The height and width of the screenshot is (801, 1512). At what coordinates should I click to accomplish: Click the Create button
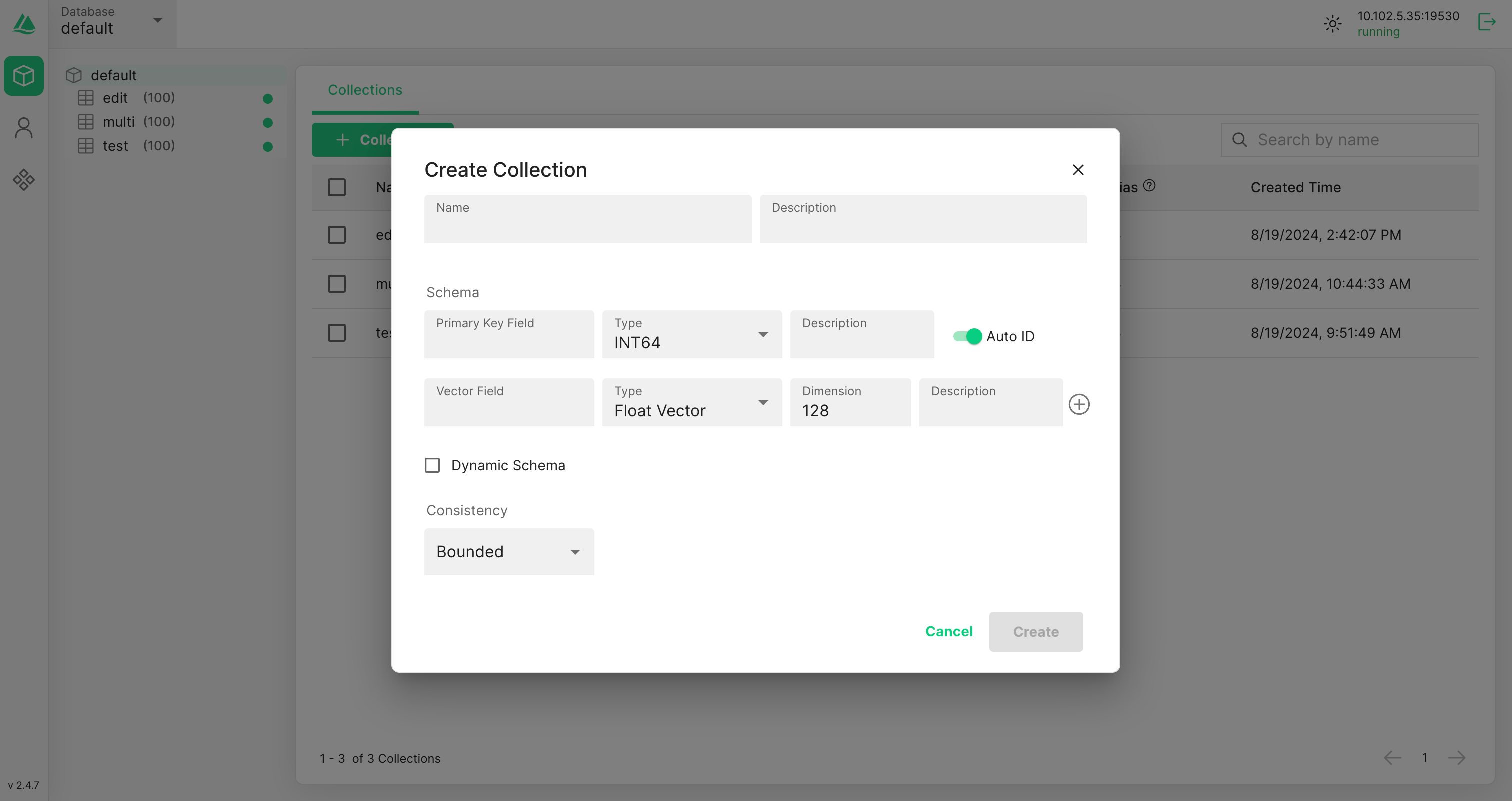(x=1036, y=631)
